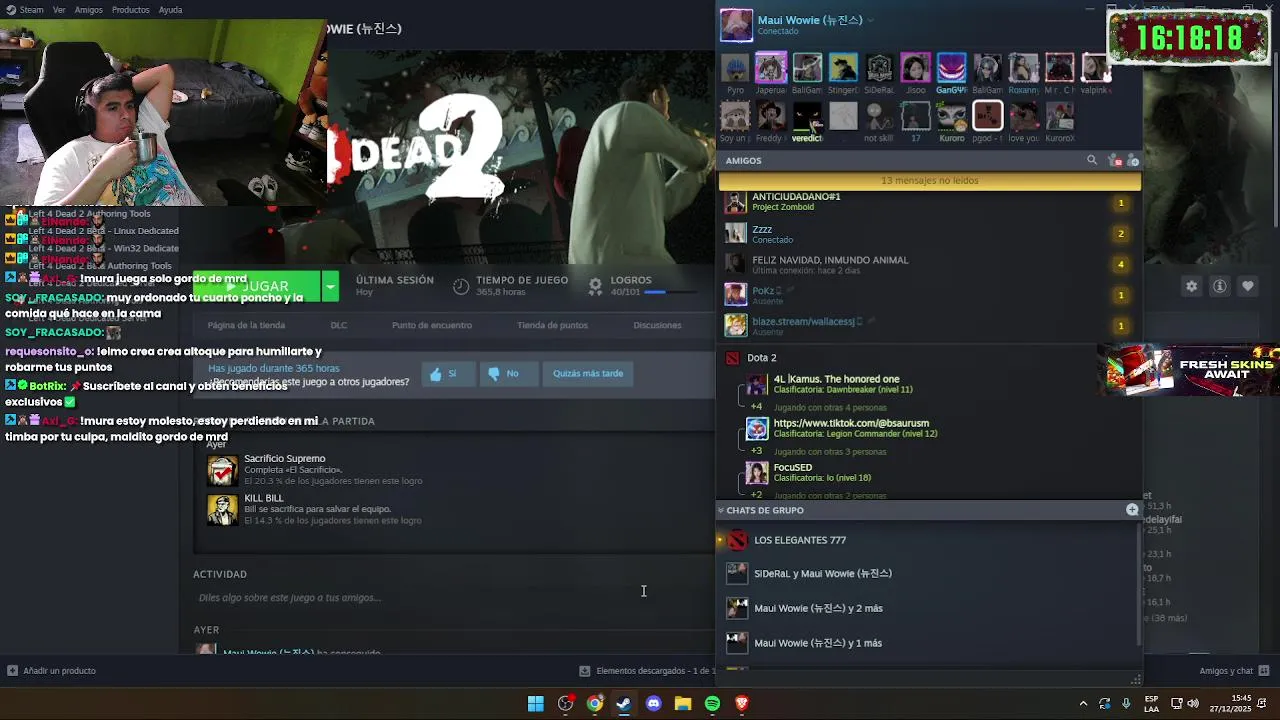Open the Productos menu
The height and width of the screenshot is (720, 1280).
131,10
